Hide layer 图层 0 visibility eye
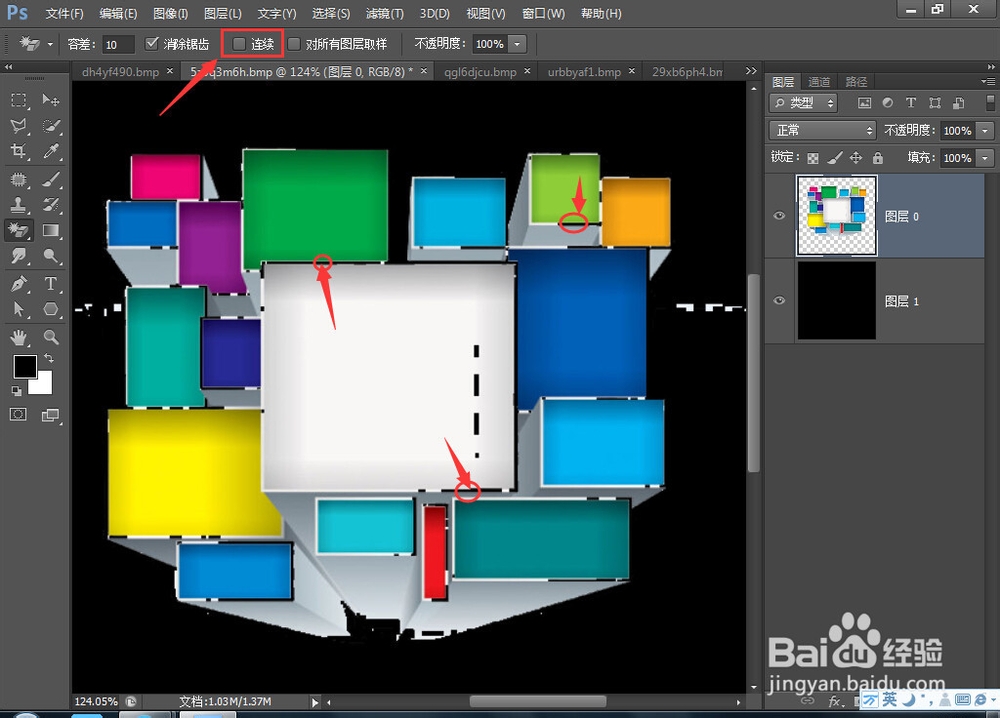Screen dimensions: 1000x718 [779, 216]
